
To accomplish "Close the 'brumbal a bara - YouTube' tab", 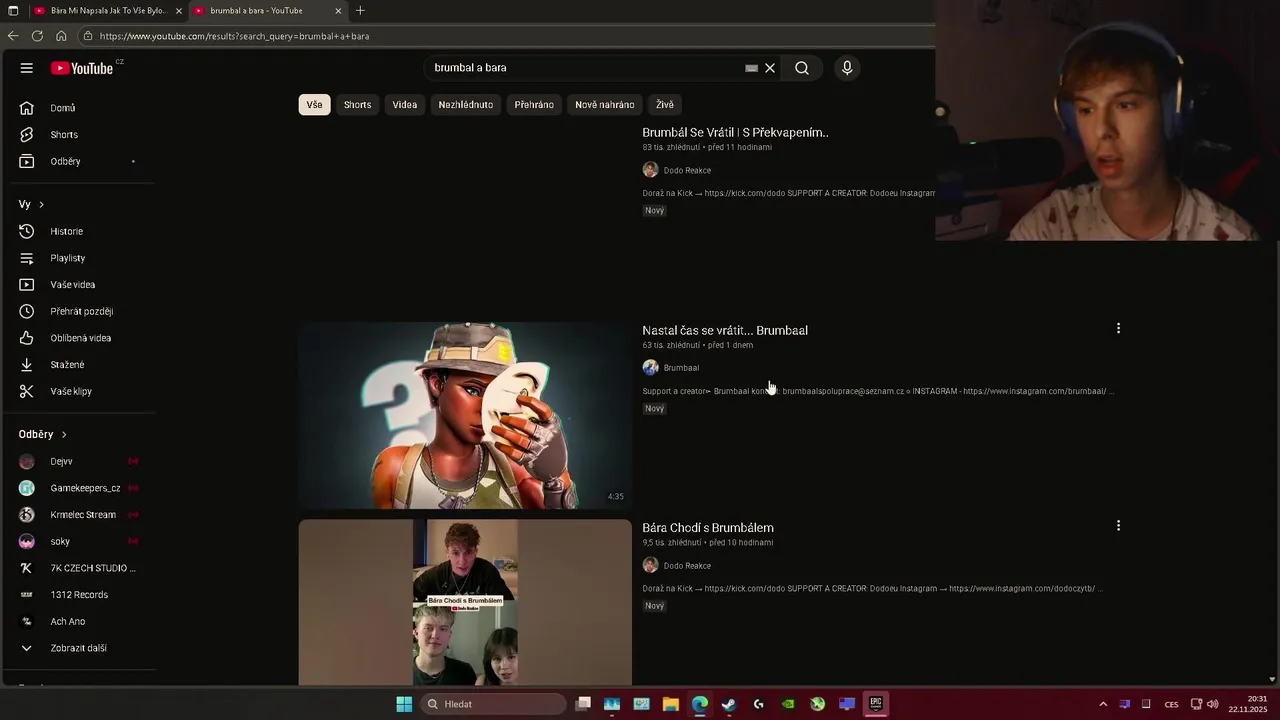I will pos(338,11).
